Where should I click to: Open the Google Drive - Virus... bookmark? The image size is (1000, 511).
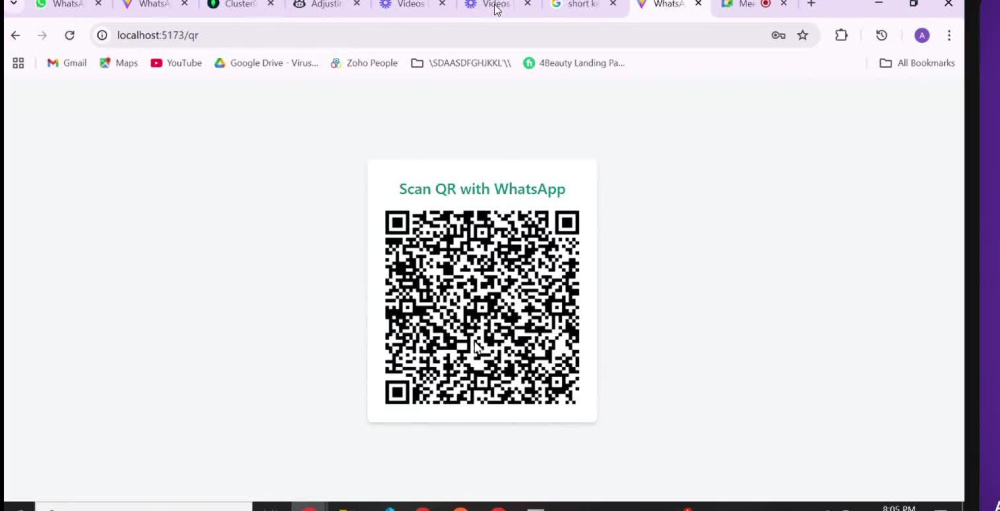(x=266, y=63)
